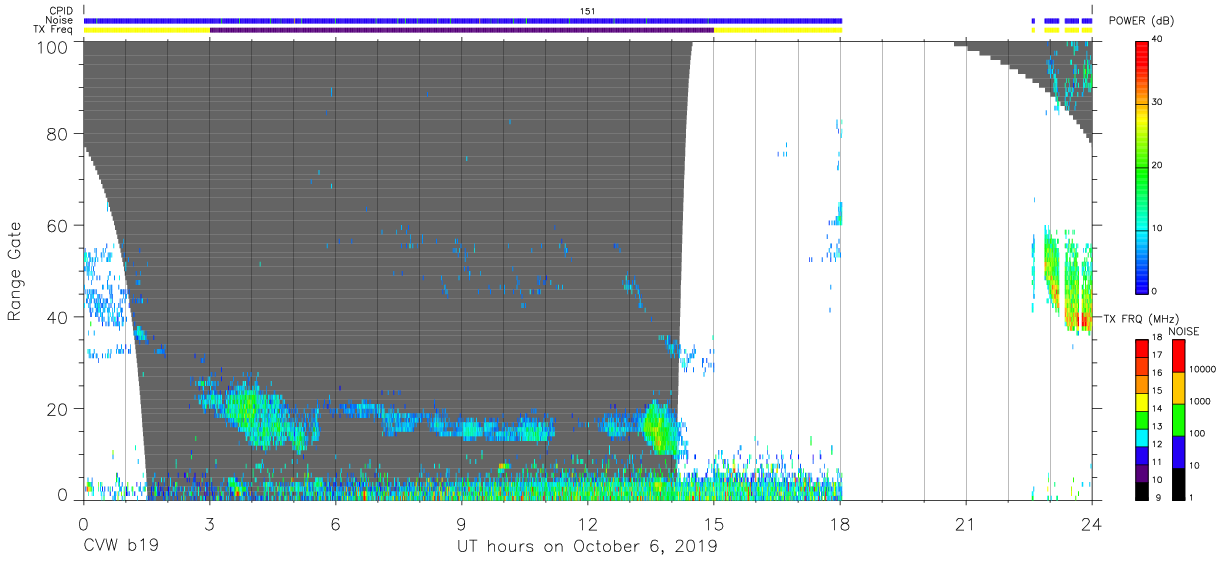
Task: Click the TX Freq row label
Action: tap(55, 29)
